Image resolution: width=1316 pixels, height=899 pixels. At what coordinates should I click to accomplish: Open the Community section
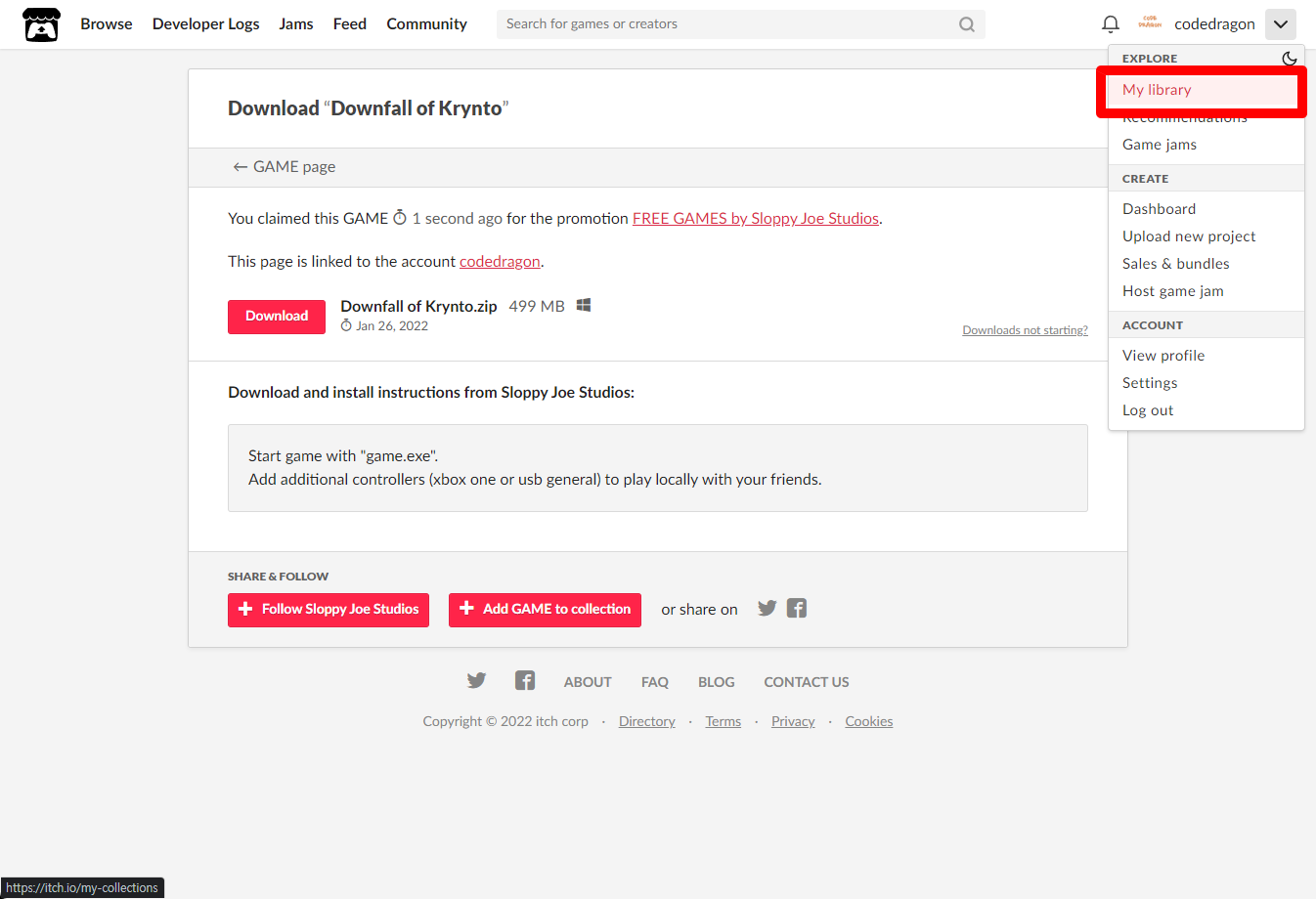tap(427, 24)
